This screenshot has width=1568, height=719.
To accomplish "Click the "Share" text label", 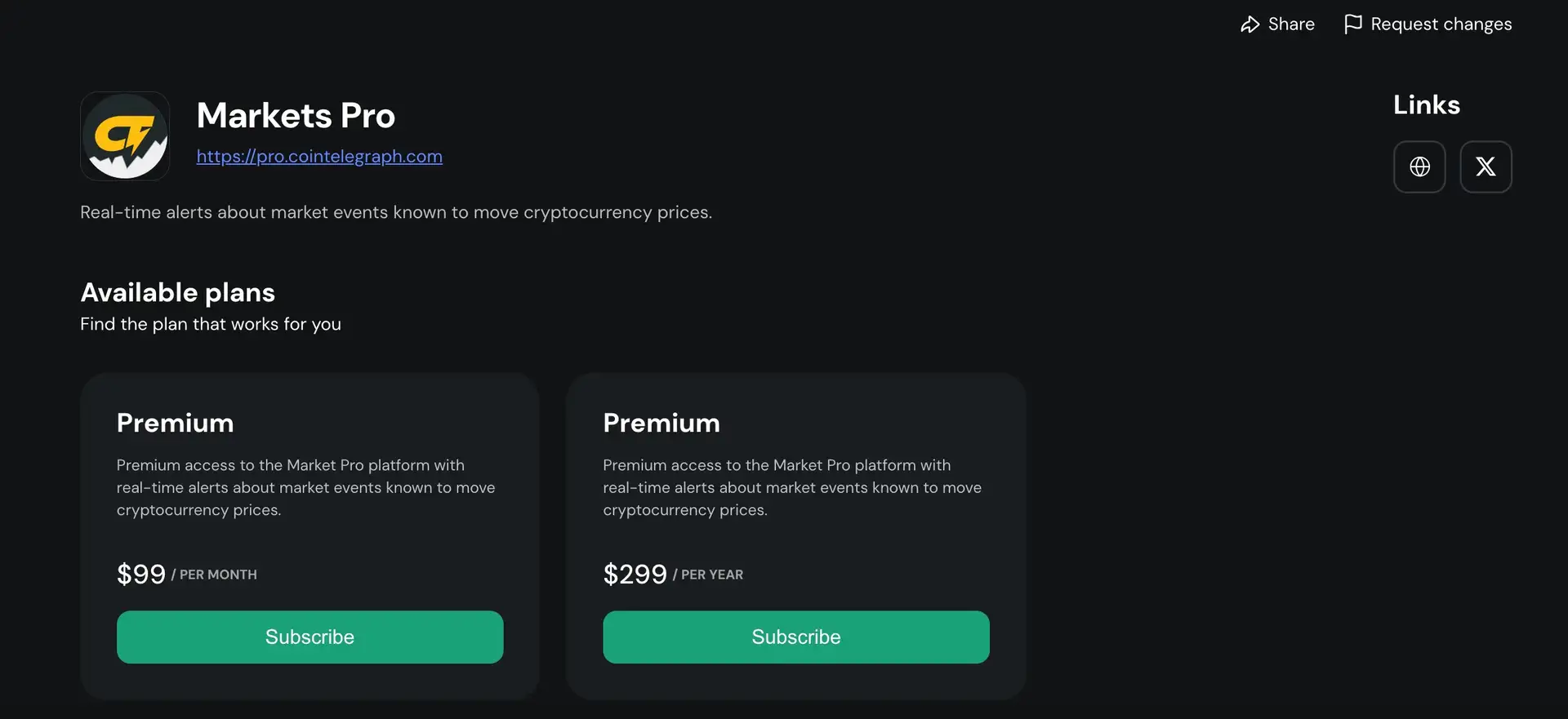I will pos(1291,24).
